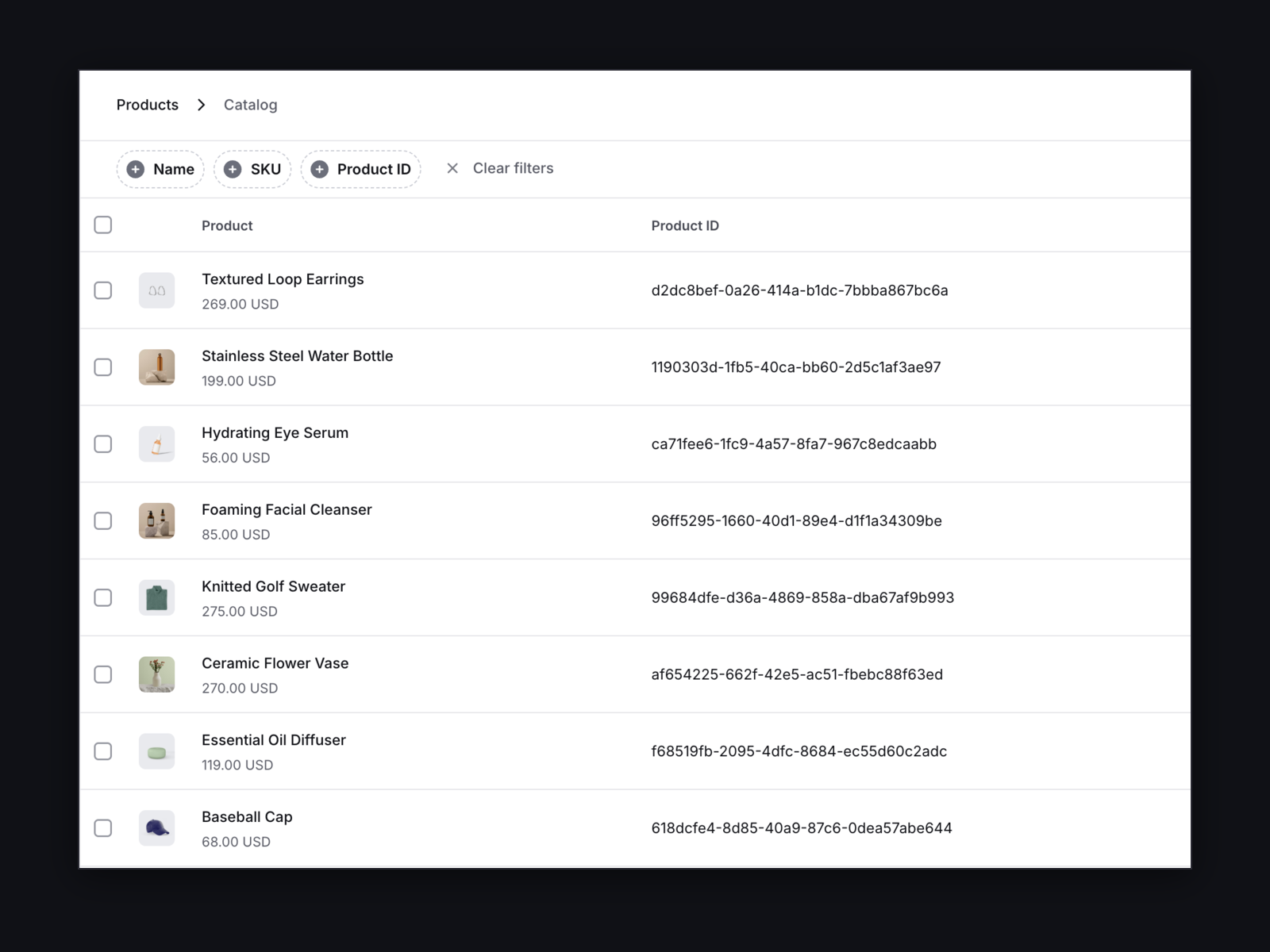Open the Baseball Cap thumbnail
This screenshot has height=952, width=1270.
click(x=156, y=828)
